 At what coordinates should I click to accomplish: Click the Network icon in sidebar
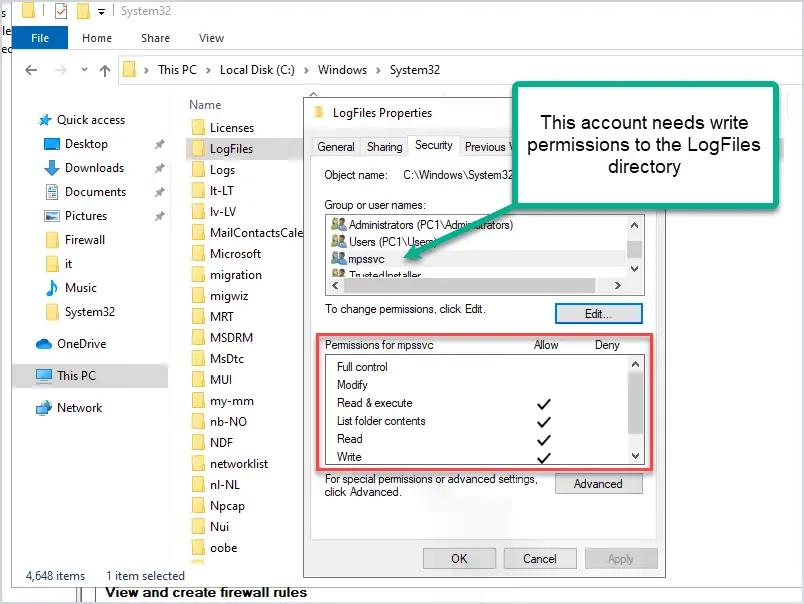[44, 408]
